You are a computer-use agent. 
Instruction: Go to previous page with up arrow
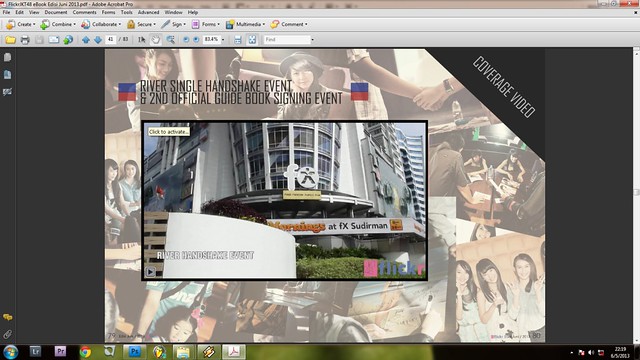point(86,40)
